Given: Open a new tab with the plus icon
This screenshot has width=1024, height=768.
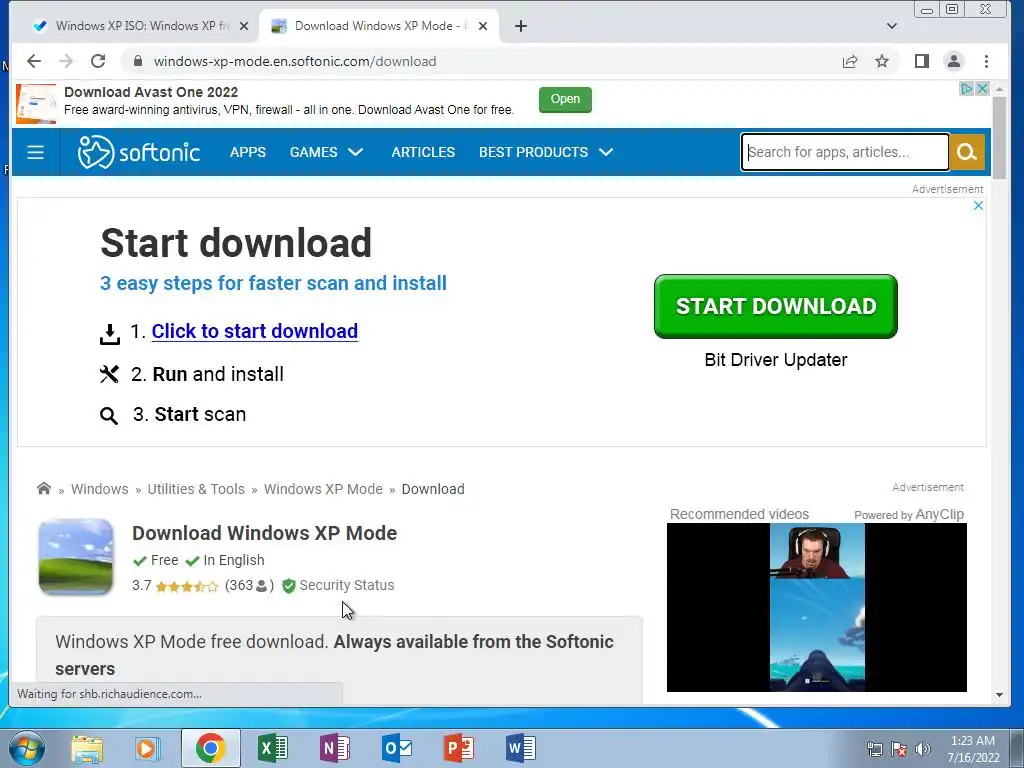Looking at the screenshot, I should pyautogui.click(x=520, y=26).
